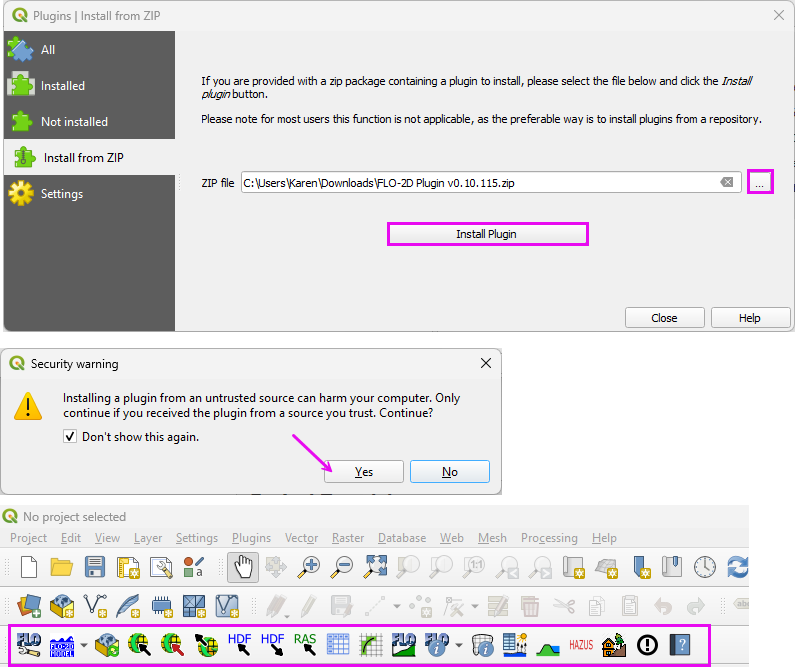Image resolution: width=795 pixels, height=667 pixels.
Task: Click the Save Project floppy disk icon
Action: click(95, 567)
